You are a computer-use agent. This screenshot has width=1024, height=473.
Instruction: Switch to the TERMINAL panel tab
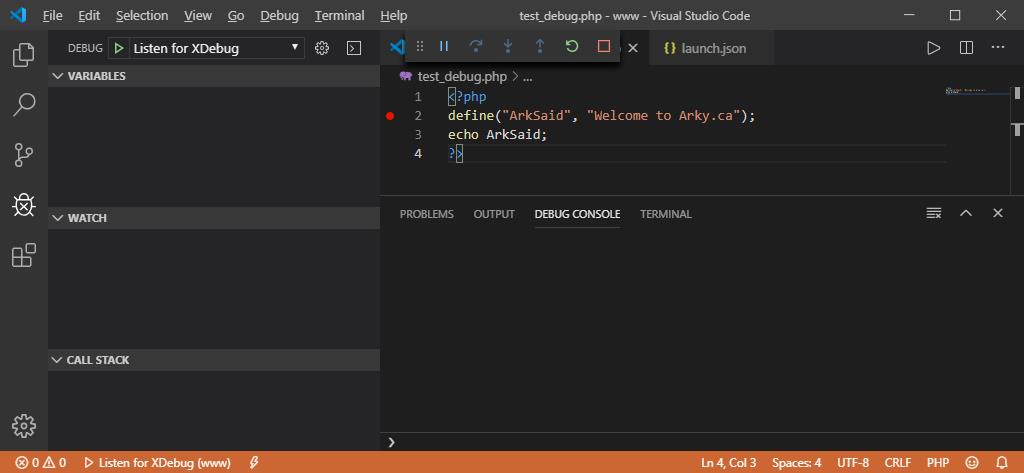(x=665, y=214)
